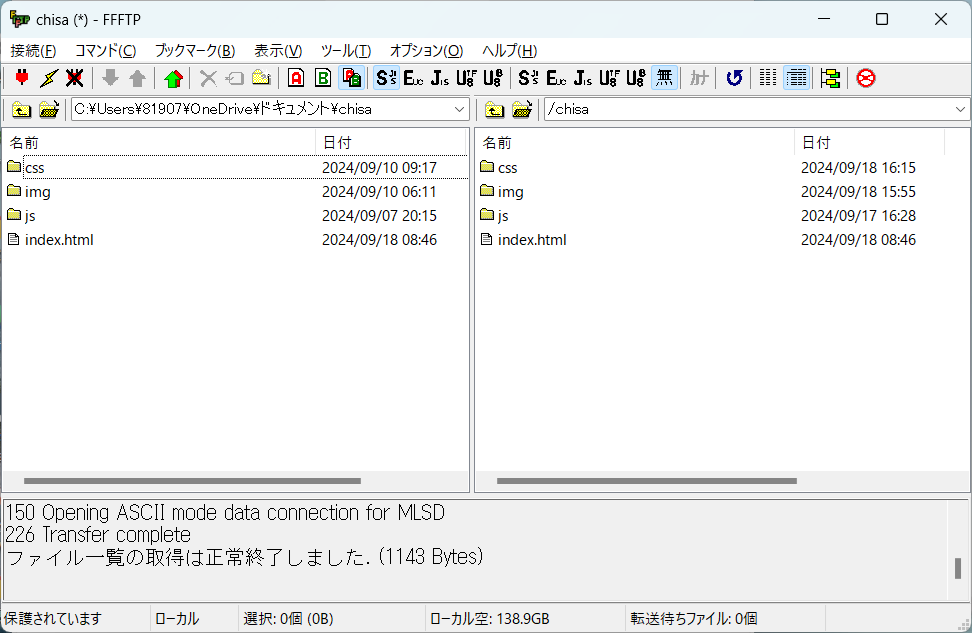Image resolution: width=972 pixels, height=633 pixels.
Task: Download the selected file with the down arrow
Action: tap(109, 77)
